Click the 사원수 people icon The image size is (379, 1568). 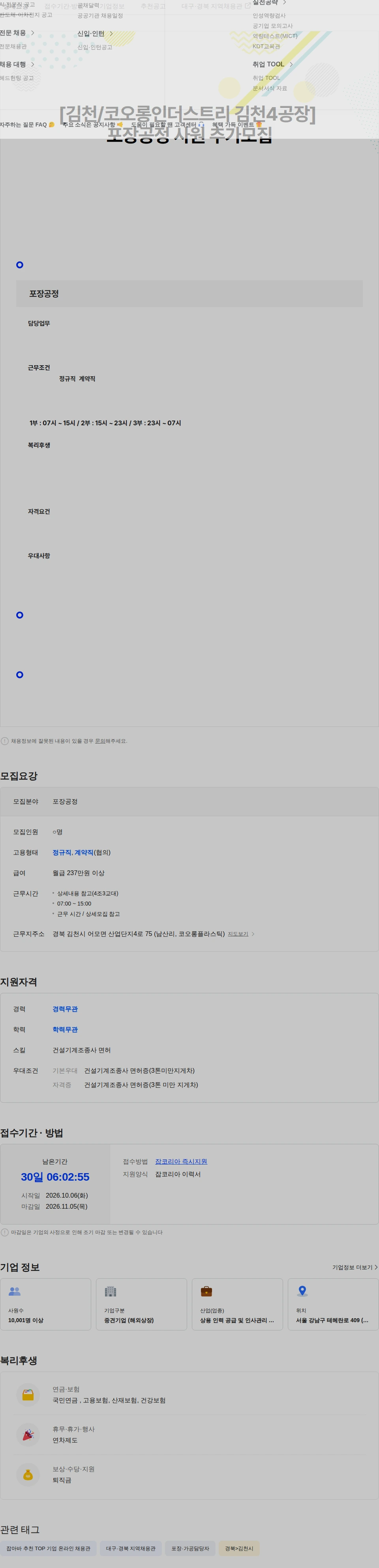pos(15,1291)
